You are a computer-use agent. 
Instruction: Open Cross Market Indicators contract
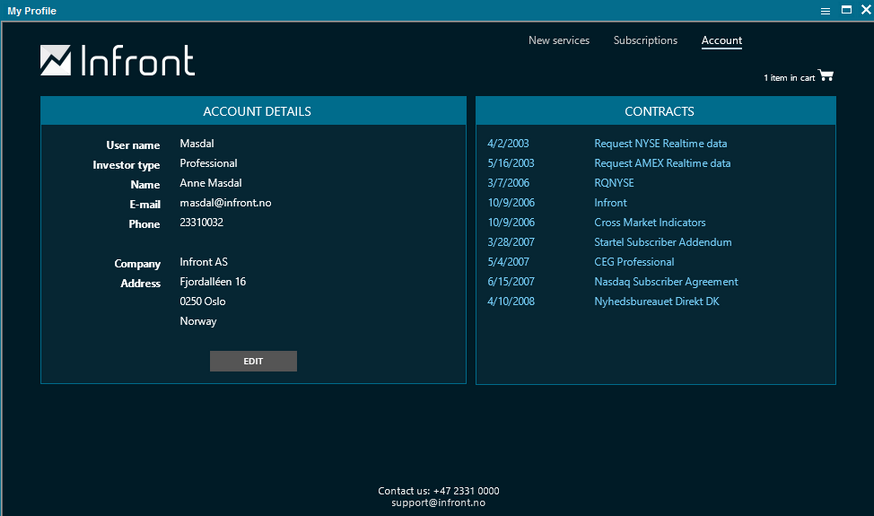click(650, 222)
